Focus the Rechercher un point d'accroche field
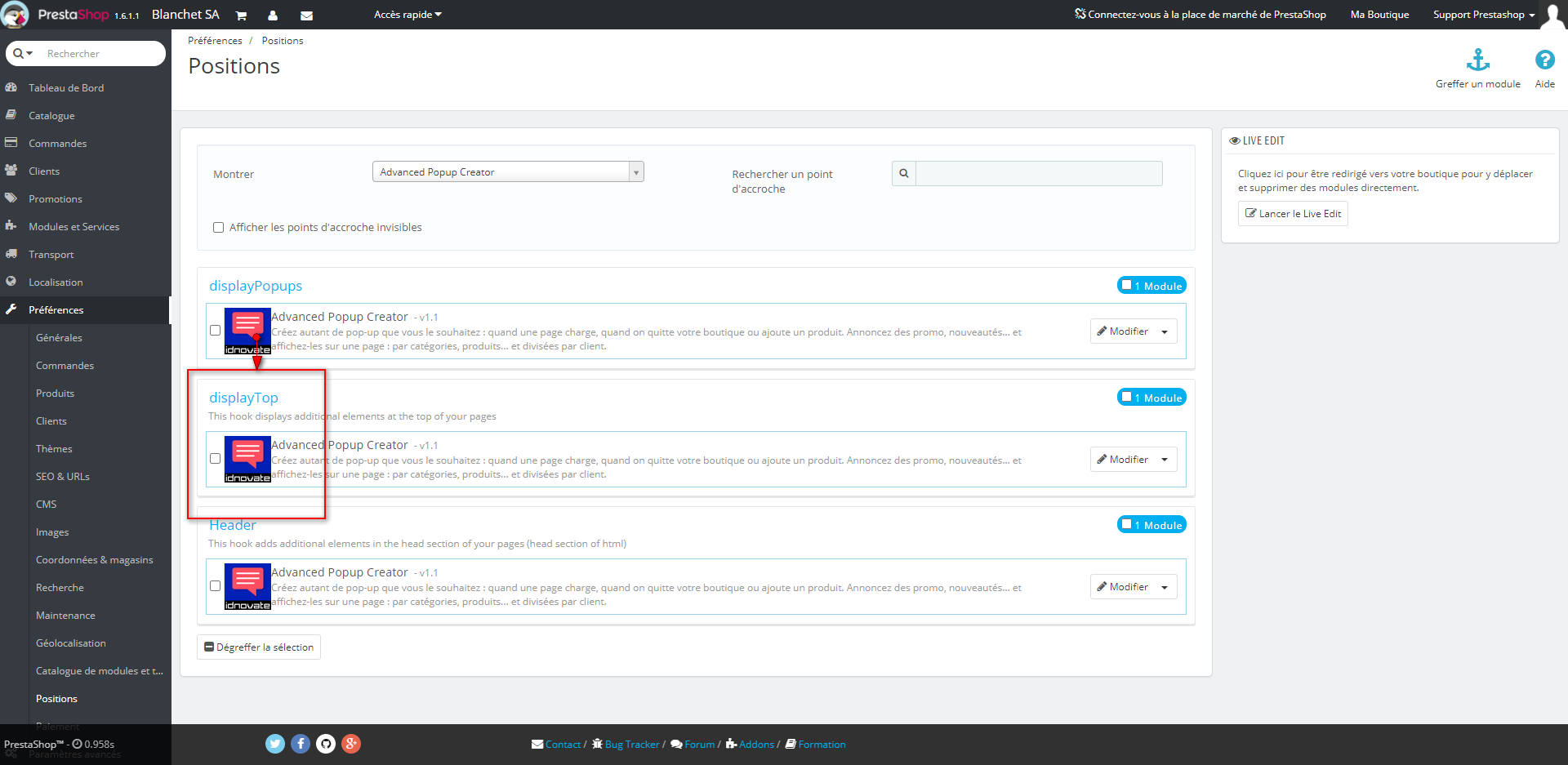 pyautogui.click(x=1039, y=173)
